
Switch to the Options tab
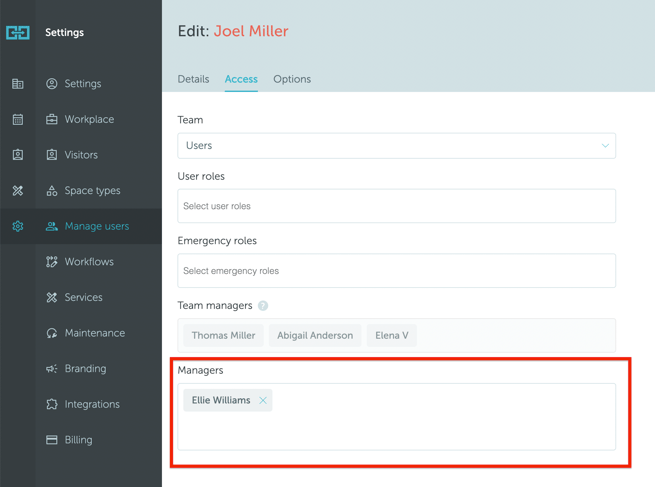292,79
